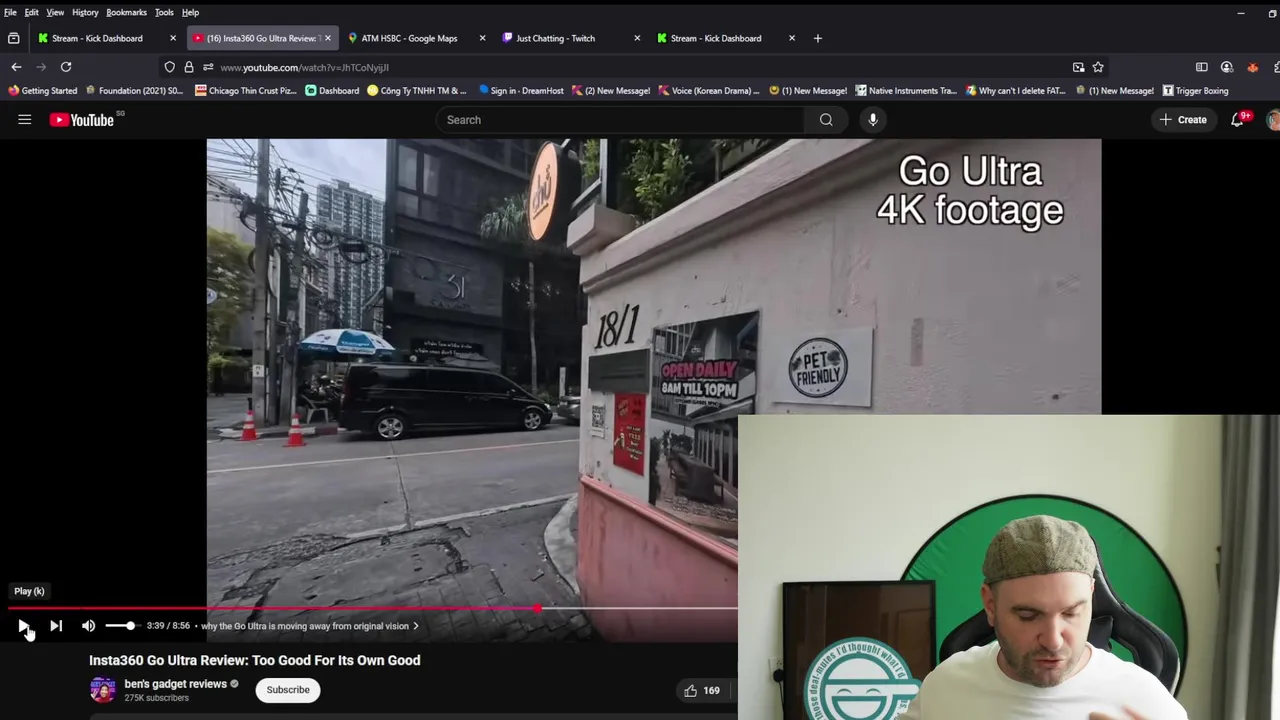Open the Firefox File menu
Image resolution: width=1280 pixels, height=720 pixels.
[10, 12]
